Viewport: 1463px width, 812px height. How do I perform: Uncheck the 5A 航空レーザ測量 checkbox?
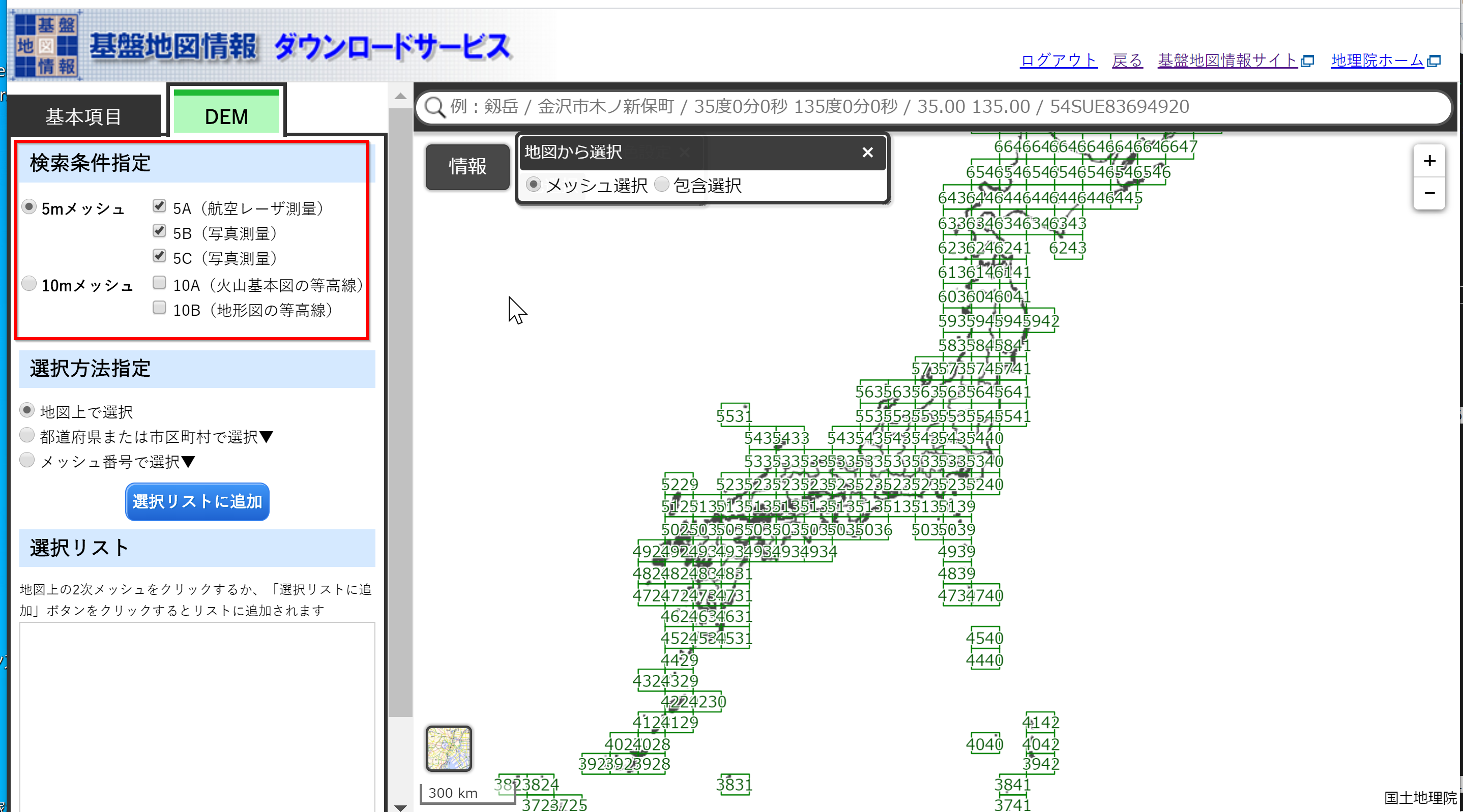[159, 206]
